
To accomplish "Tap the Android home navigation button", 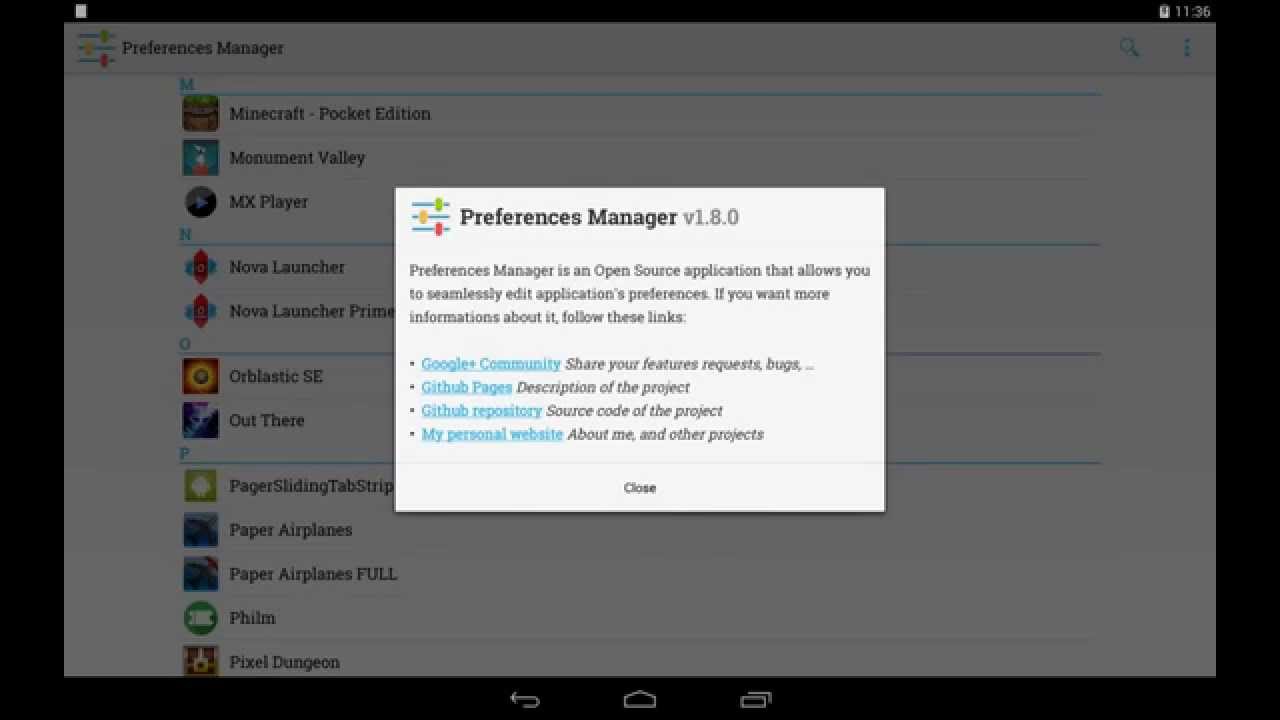I will [x=640, y=699].
